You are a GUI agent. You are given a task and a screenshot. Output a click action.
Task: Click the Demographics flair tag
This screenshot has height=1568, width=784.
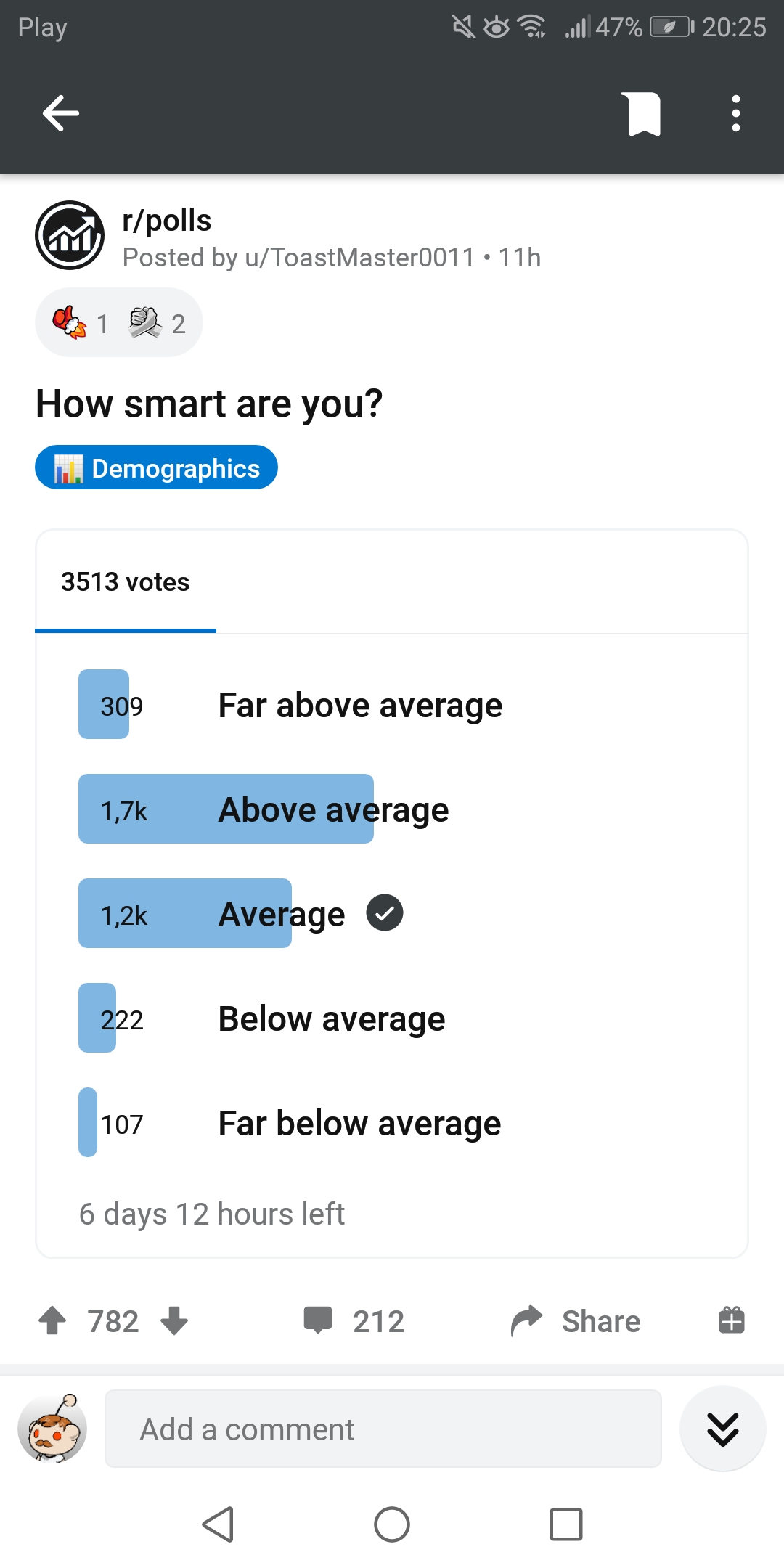pyautogui.click(x=156, y=468)
